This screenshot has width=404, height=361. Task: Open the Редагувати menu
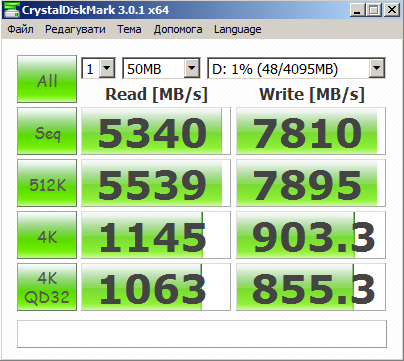[x=75, y=29]
